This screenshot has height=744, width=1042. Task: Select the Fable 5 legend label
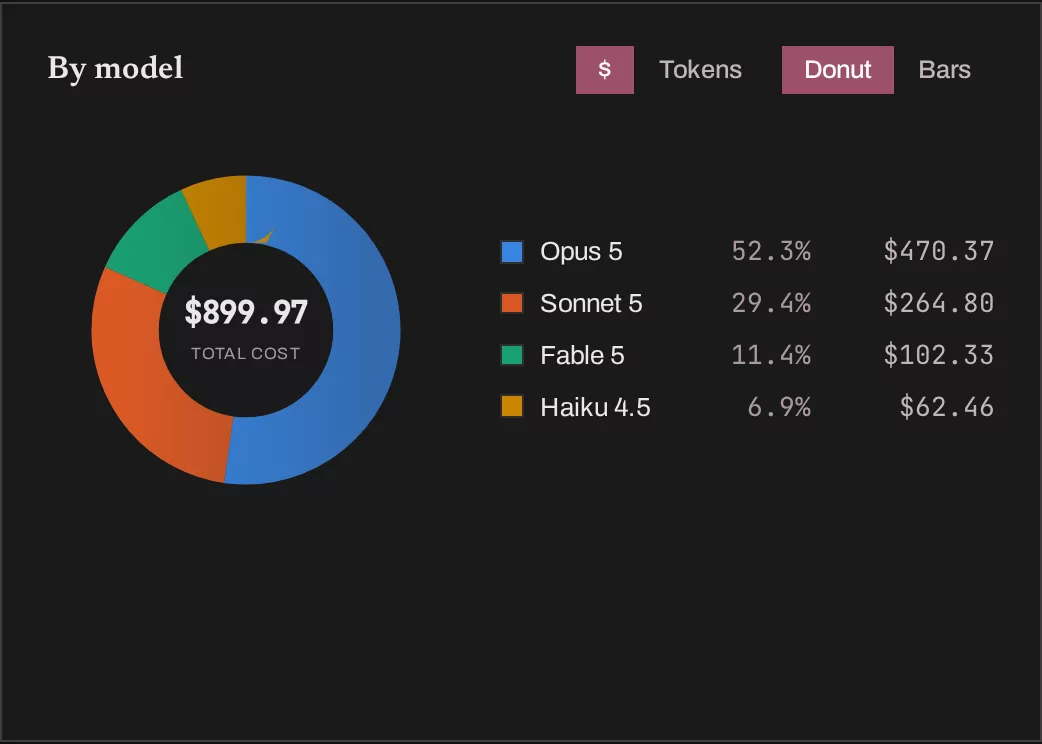pos(582,355)
